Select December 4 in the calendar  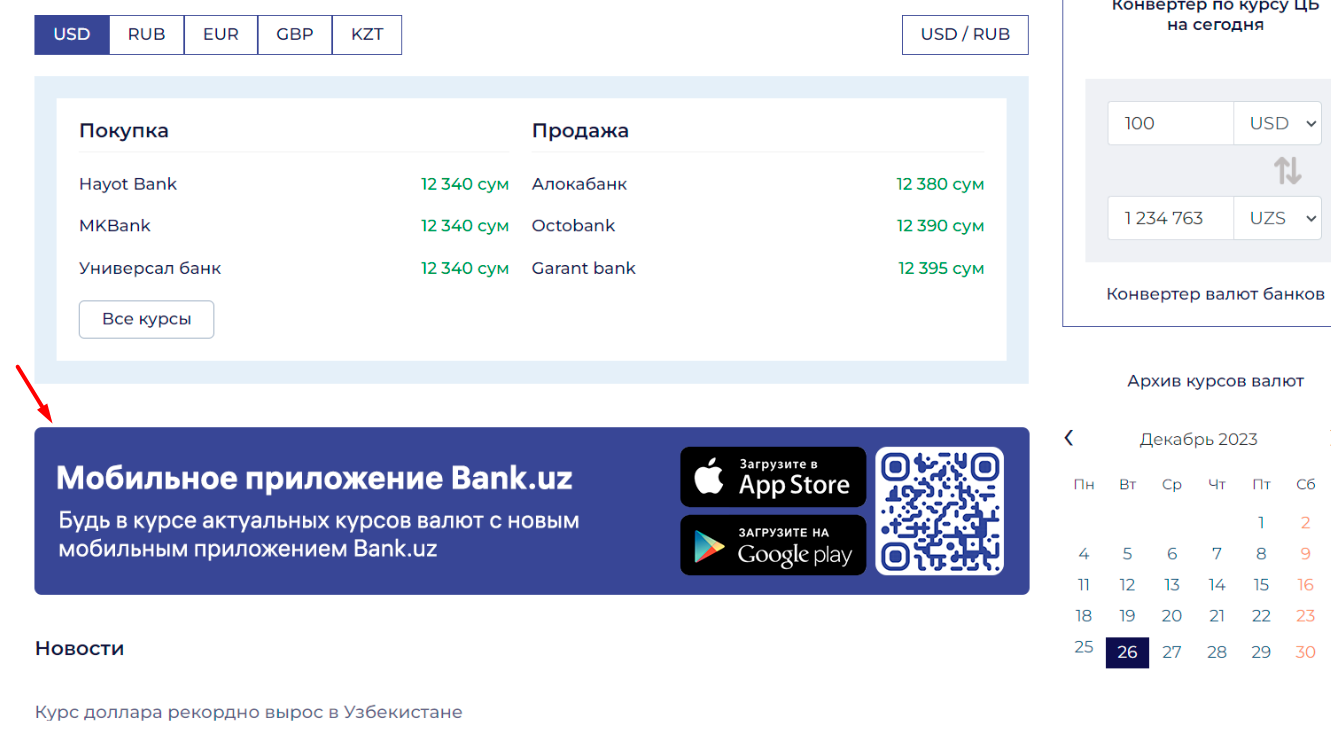tap(1084, 554)
